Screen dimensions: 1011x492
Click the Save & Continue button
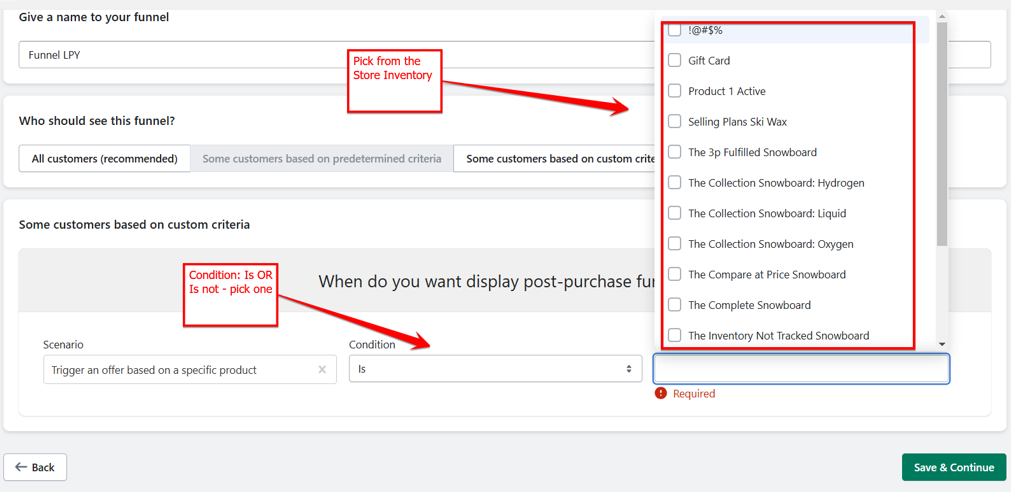coord(953,467)
